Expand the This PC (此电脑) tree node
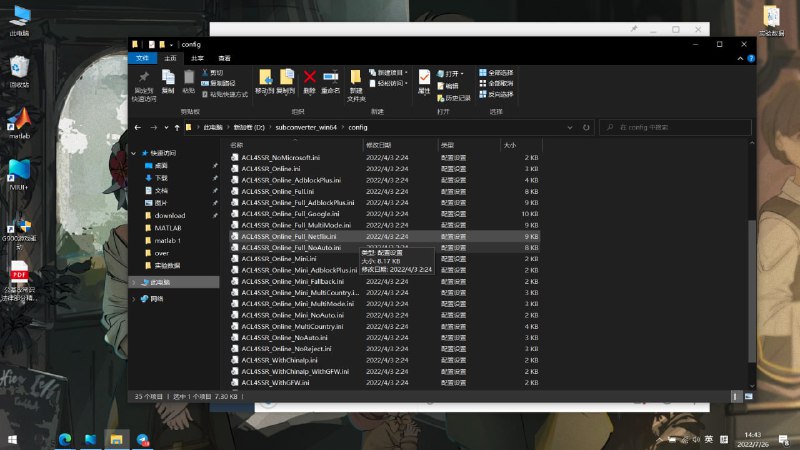Image resolution: width=800 pixels, height=450 pixels. pos(135,283)
